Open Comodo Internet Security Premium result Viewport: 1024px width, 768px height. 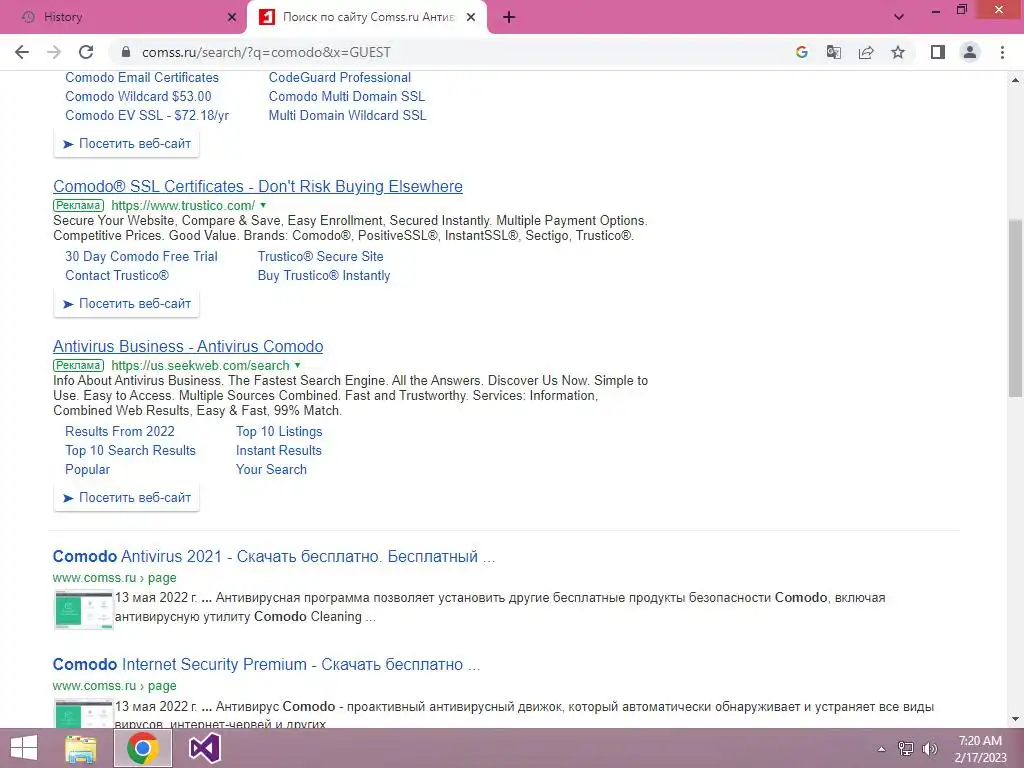click(x=266, y=665)
